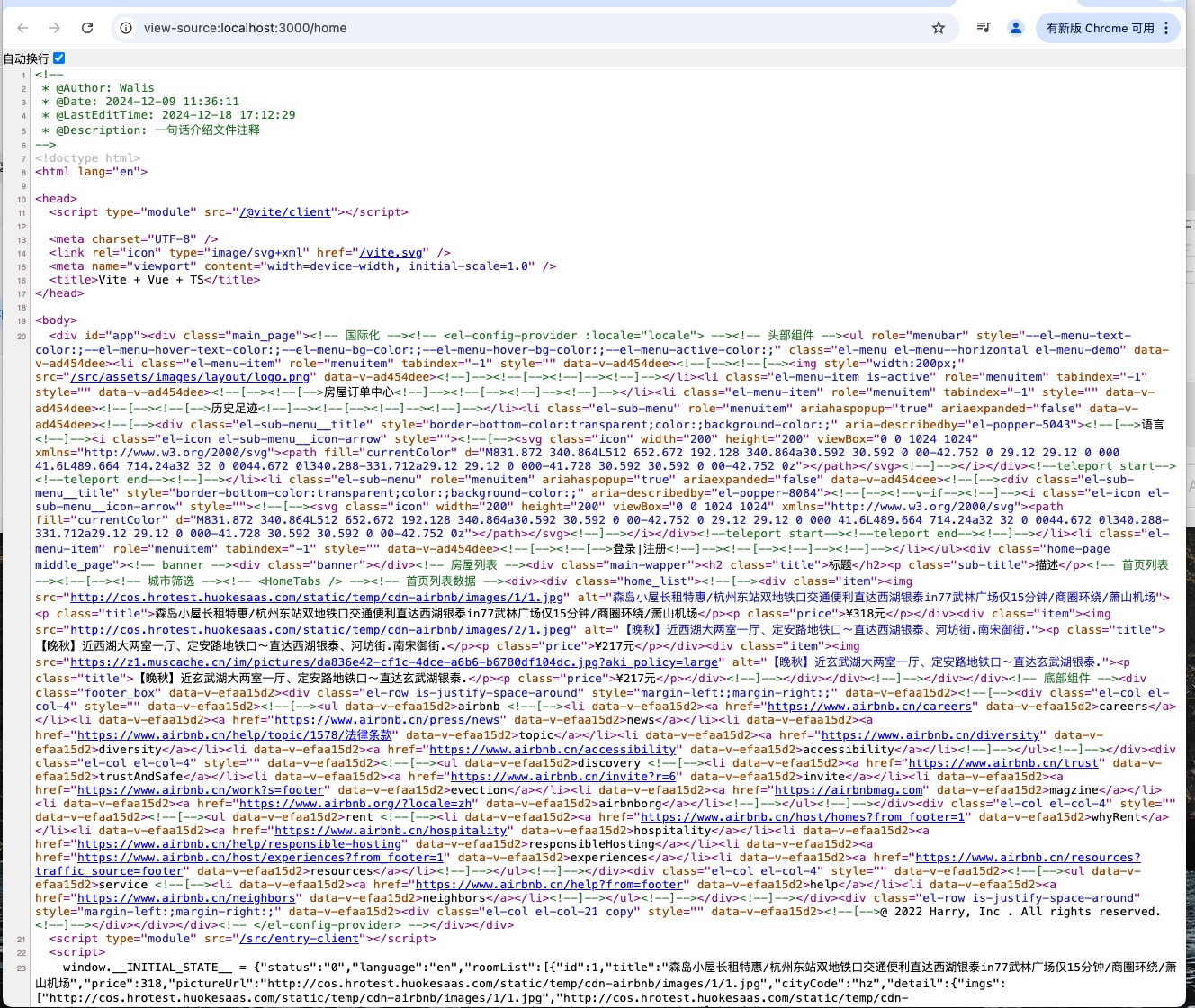The width and height of the screenshot is (1195, 1008).
Task: Open the Chrome three-dot menu
Action: 1166,28
